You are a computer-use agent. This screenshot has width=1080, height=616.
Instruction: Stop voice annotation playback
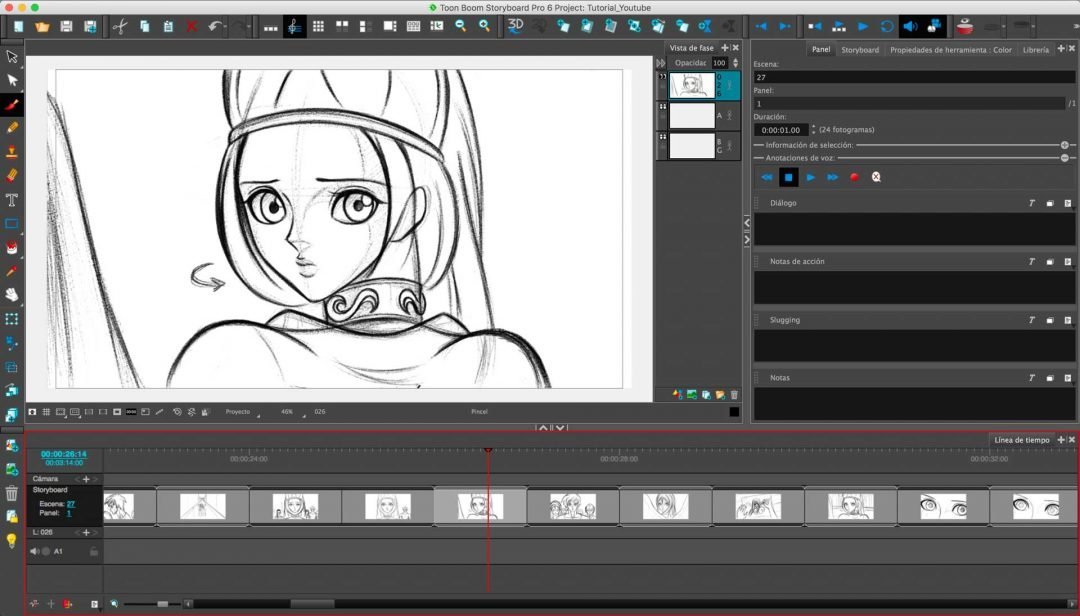click(x=789, y=177)
